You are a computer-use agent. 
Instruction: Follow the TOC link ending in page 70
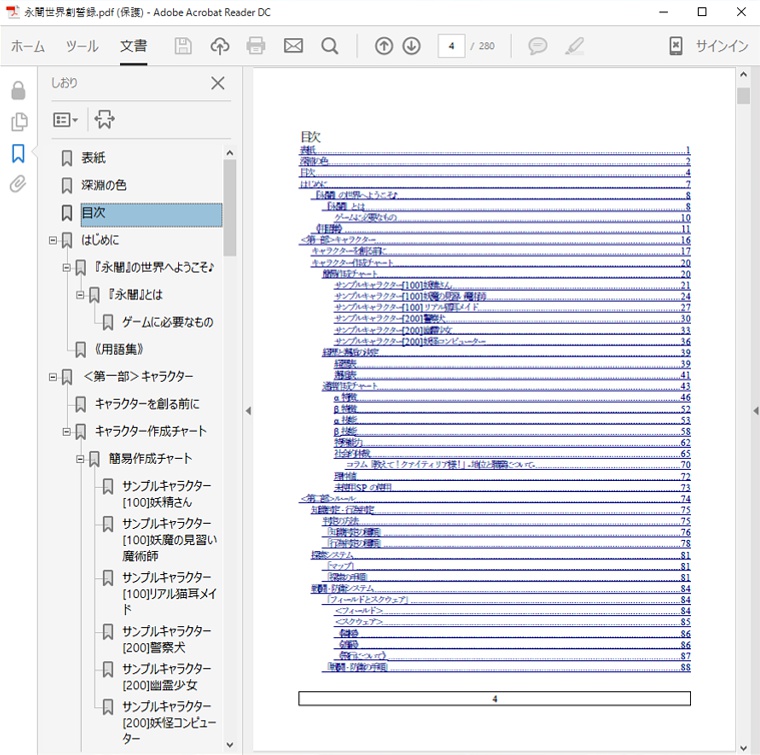pos(518,465)
